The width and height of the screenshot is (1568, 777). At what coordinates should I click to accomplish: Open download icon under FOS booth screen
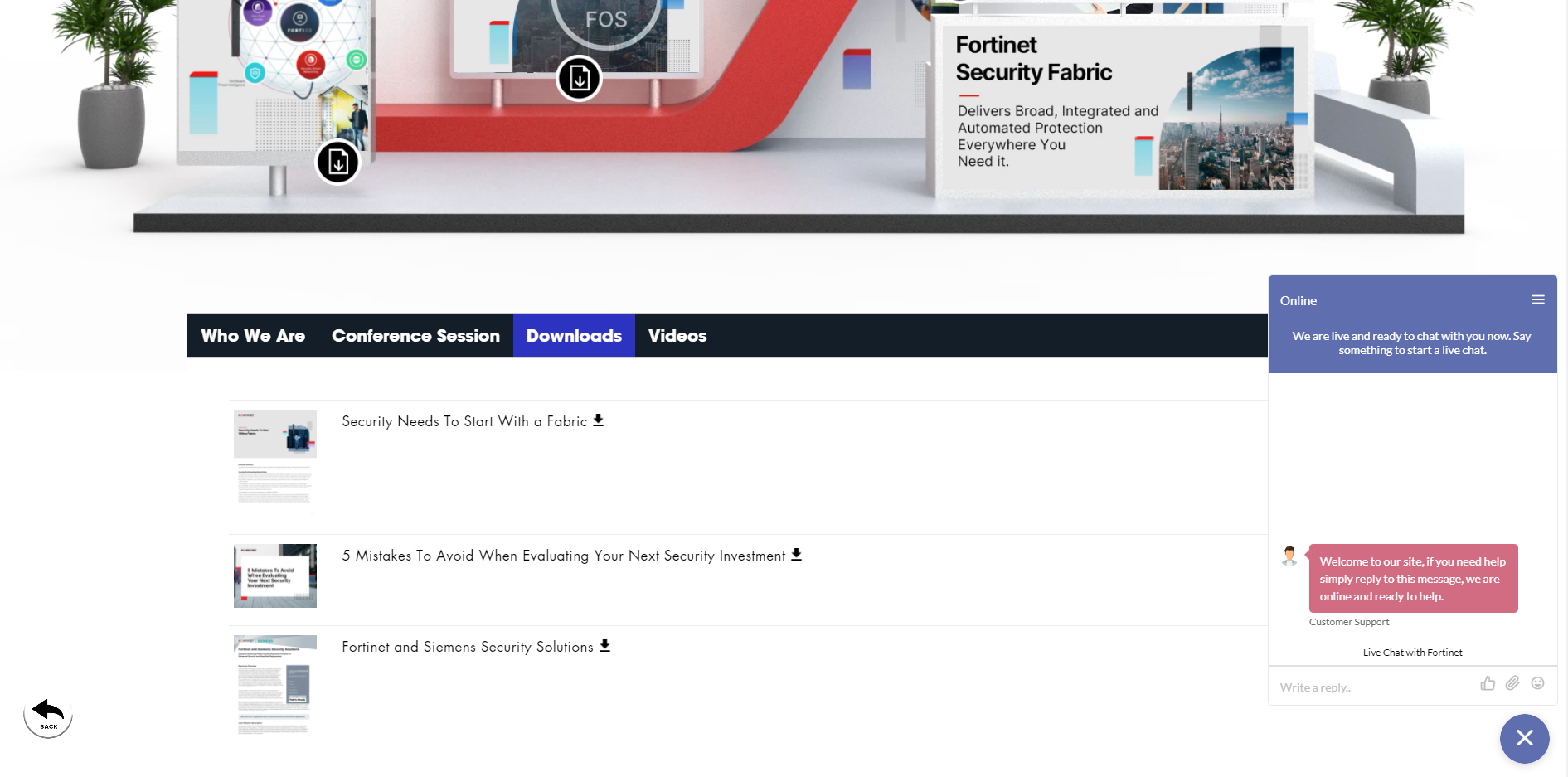coord(579,79)
